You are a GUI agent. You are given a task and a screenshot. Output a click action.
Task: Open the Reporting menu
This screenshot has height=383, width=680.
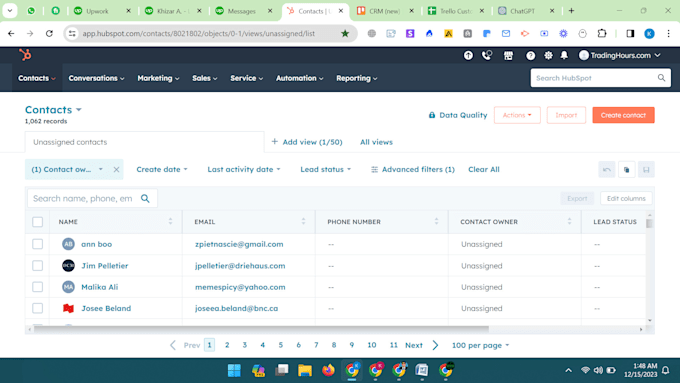pos(356,78)
